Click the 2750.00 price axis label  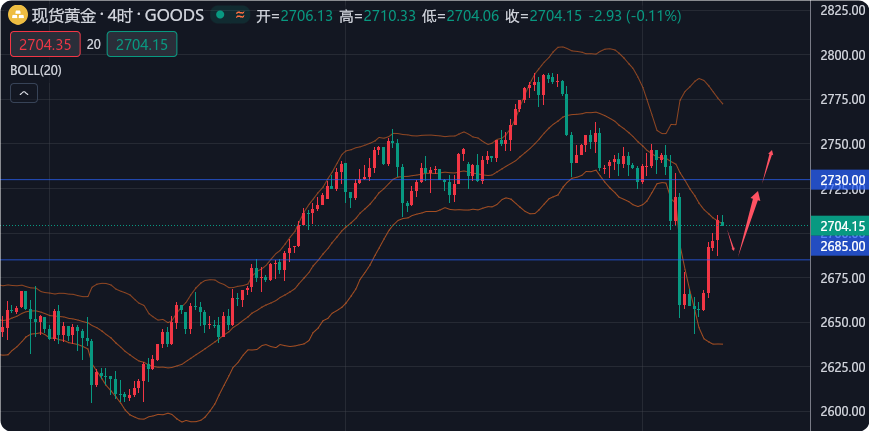click(842, 144)
